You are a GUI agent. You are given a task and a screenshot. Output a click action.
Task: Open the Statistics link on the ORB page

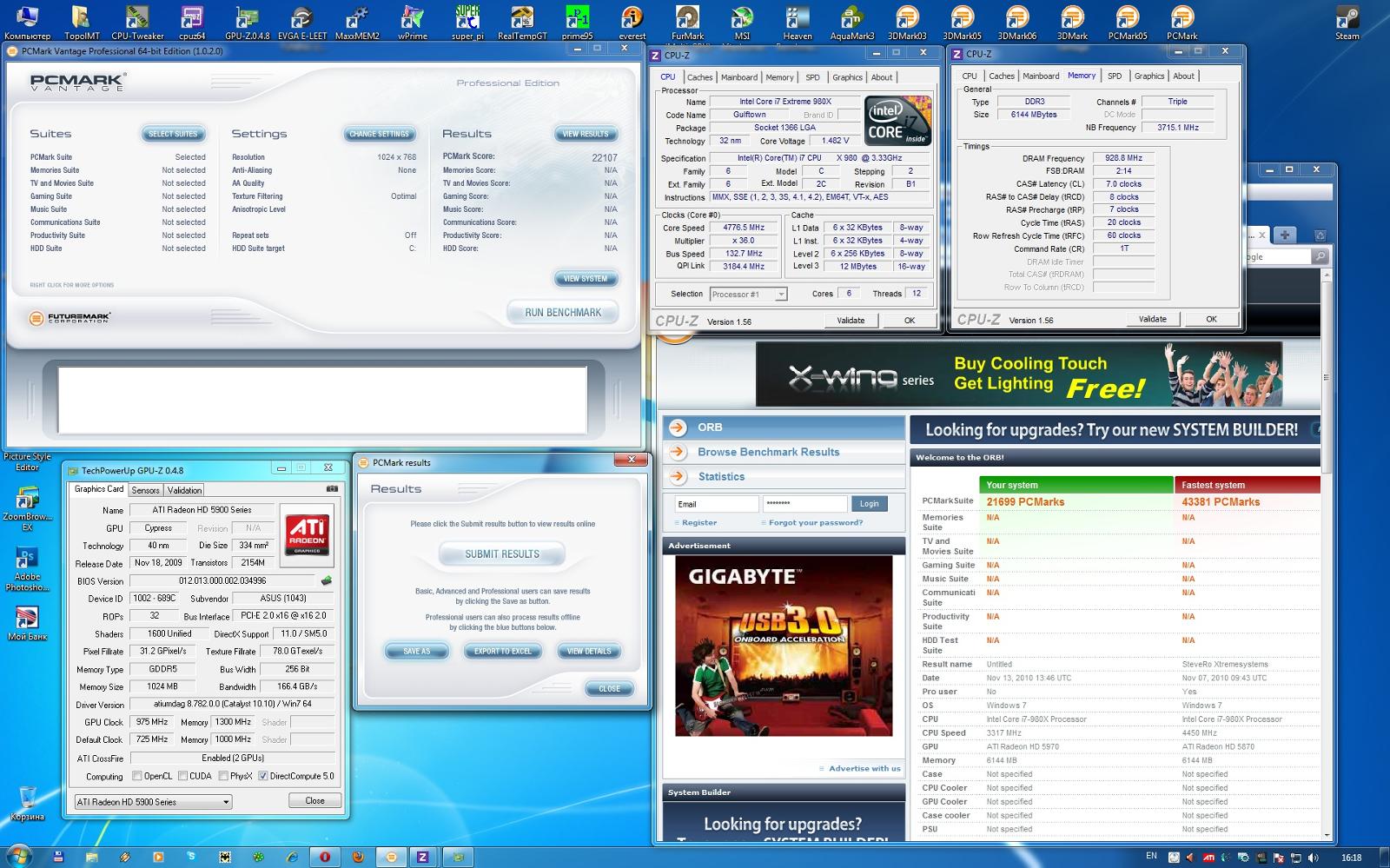(x=722, y=476)
